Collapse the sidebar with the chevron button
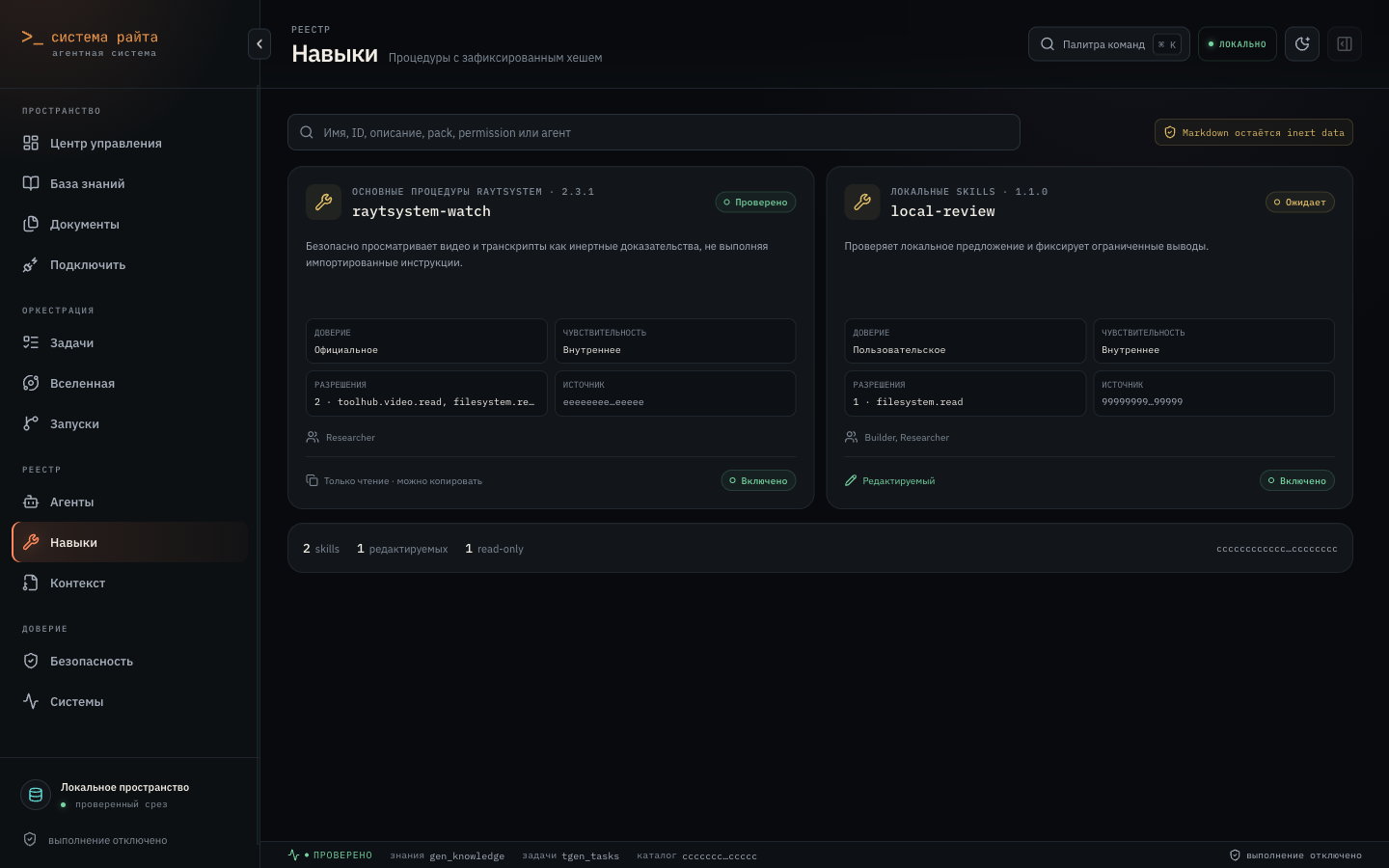The height and width of the screenshot is (868, 1389). click(259, 43)
